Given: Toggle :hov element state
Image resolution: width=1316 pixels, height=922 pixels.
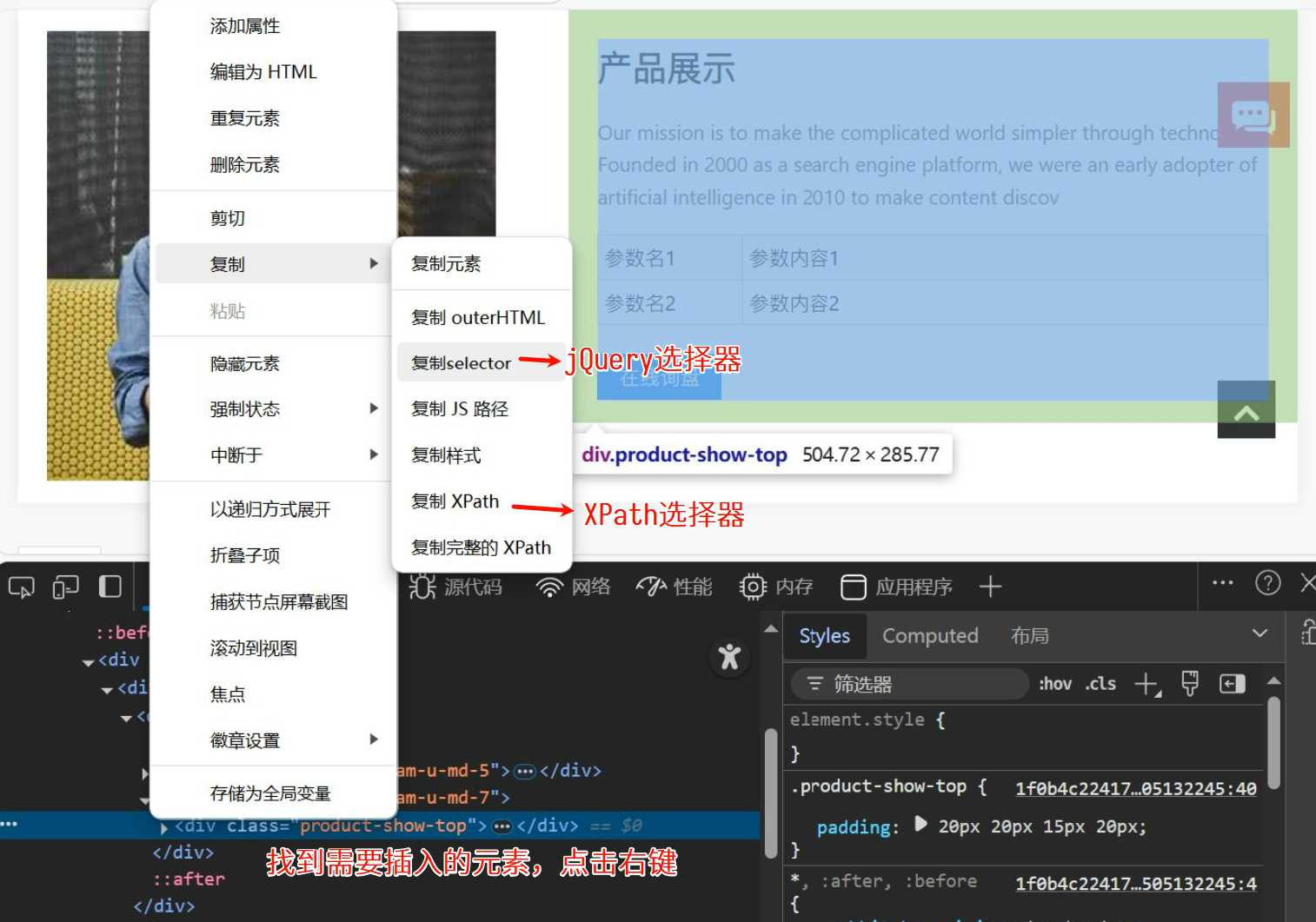Looking at the screenshot, I should 1055,684.
